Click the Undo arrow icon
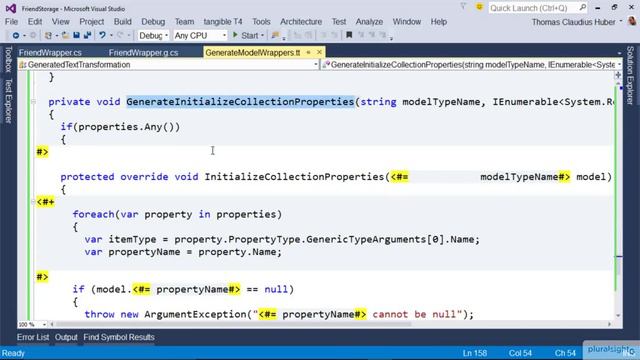Image resolution: width=640 pixels, height=360 pixels. click(x=102, y=36)
